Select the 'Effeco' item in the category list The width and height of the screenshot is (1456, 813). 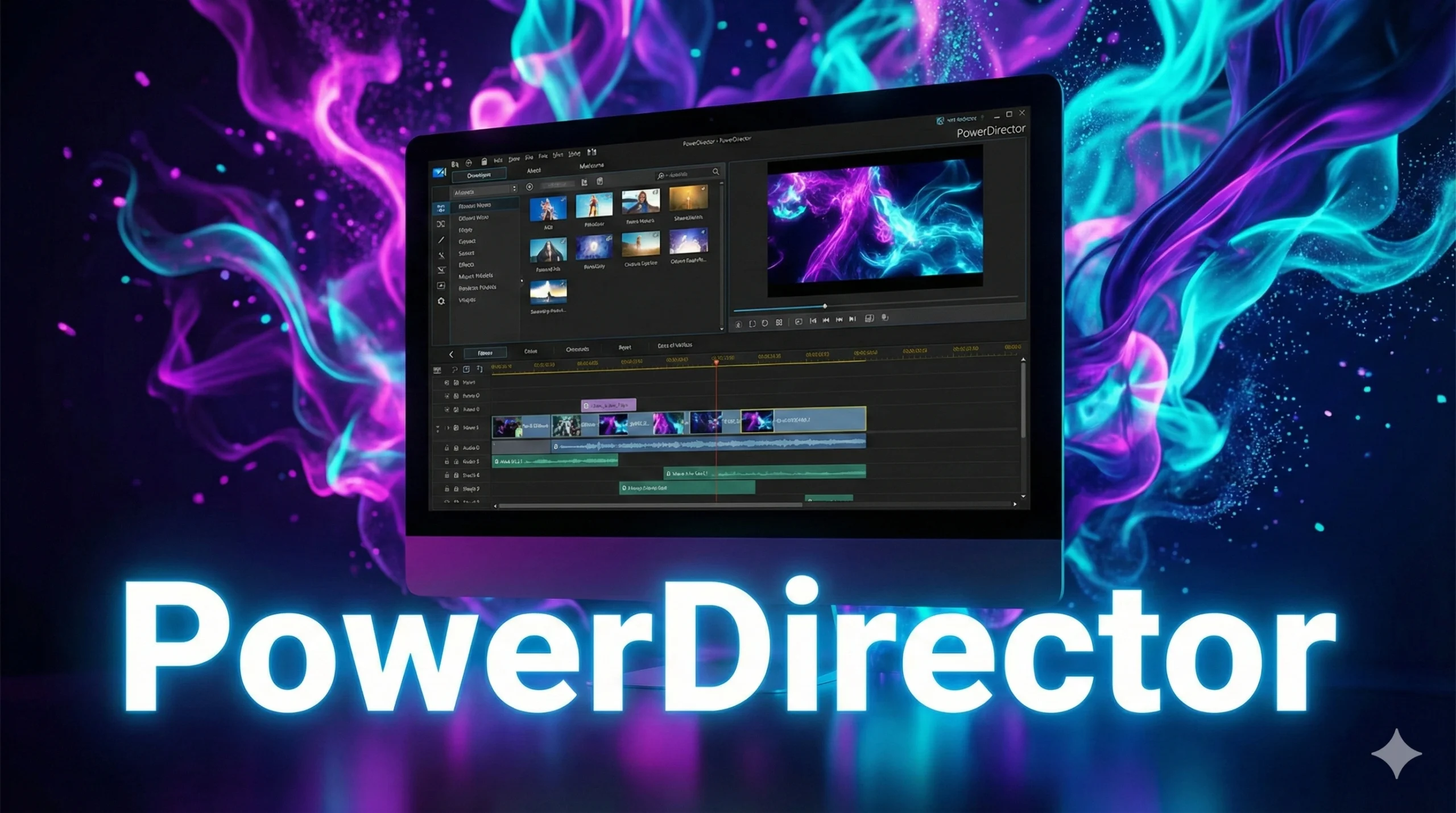point(466,265)
